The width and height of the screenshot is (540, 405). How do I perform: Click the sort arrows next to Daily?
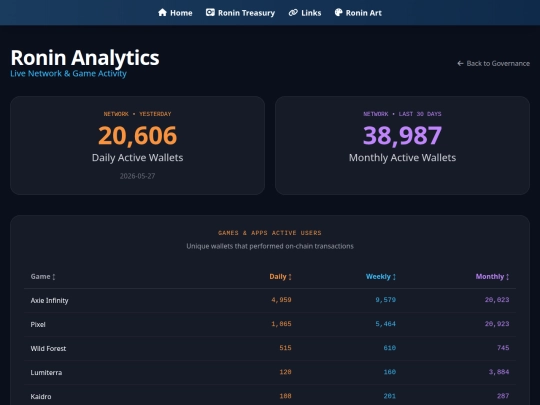[x=290, y=277]
